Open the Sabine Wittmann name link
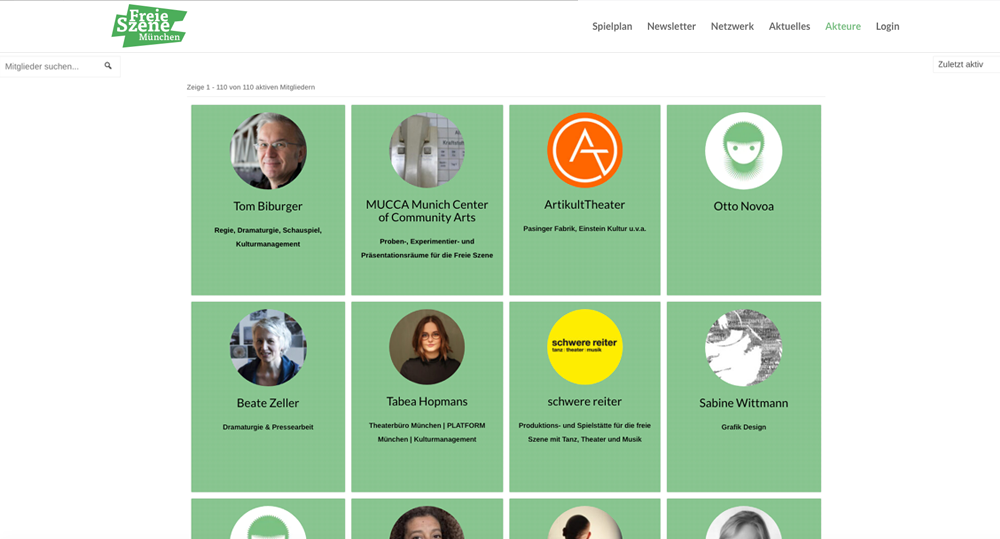 744,403
